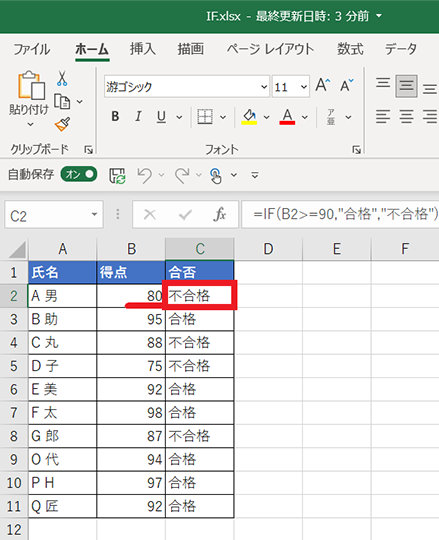This screenshot has width=439, height=540.
Task: Apply the red font color
Action: [x=287, y=116]
